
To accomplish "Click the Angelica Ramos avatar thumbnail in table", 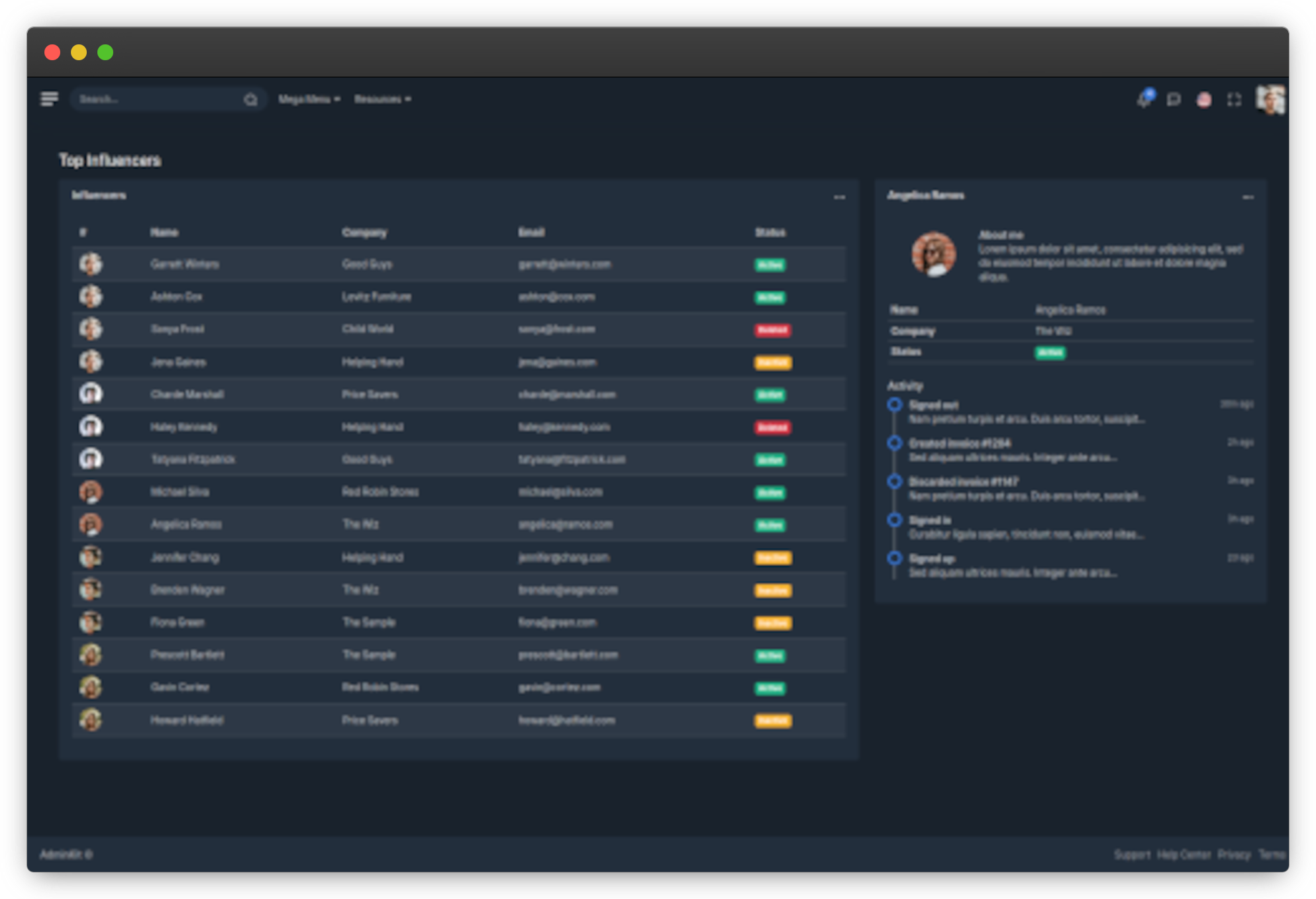I will (91, 524).
